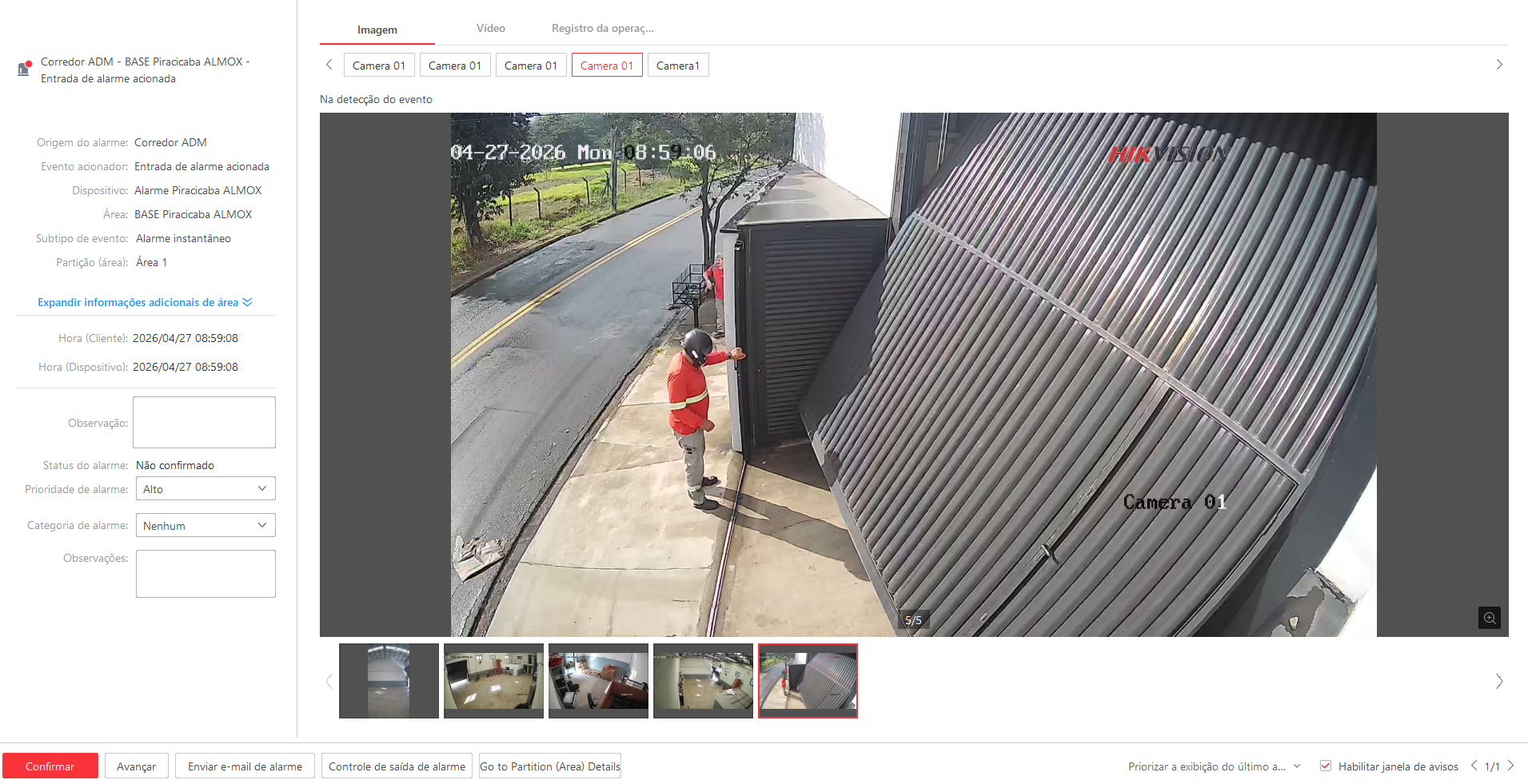This screenshot has width=1528, height=784.
Task: Go to next thumbnails with right arrow
Action: 1498,681
